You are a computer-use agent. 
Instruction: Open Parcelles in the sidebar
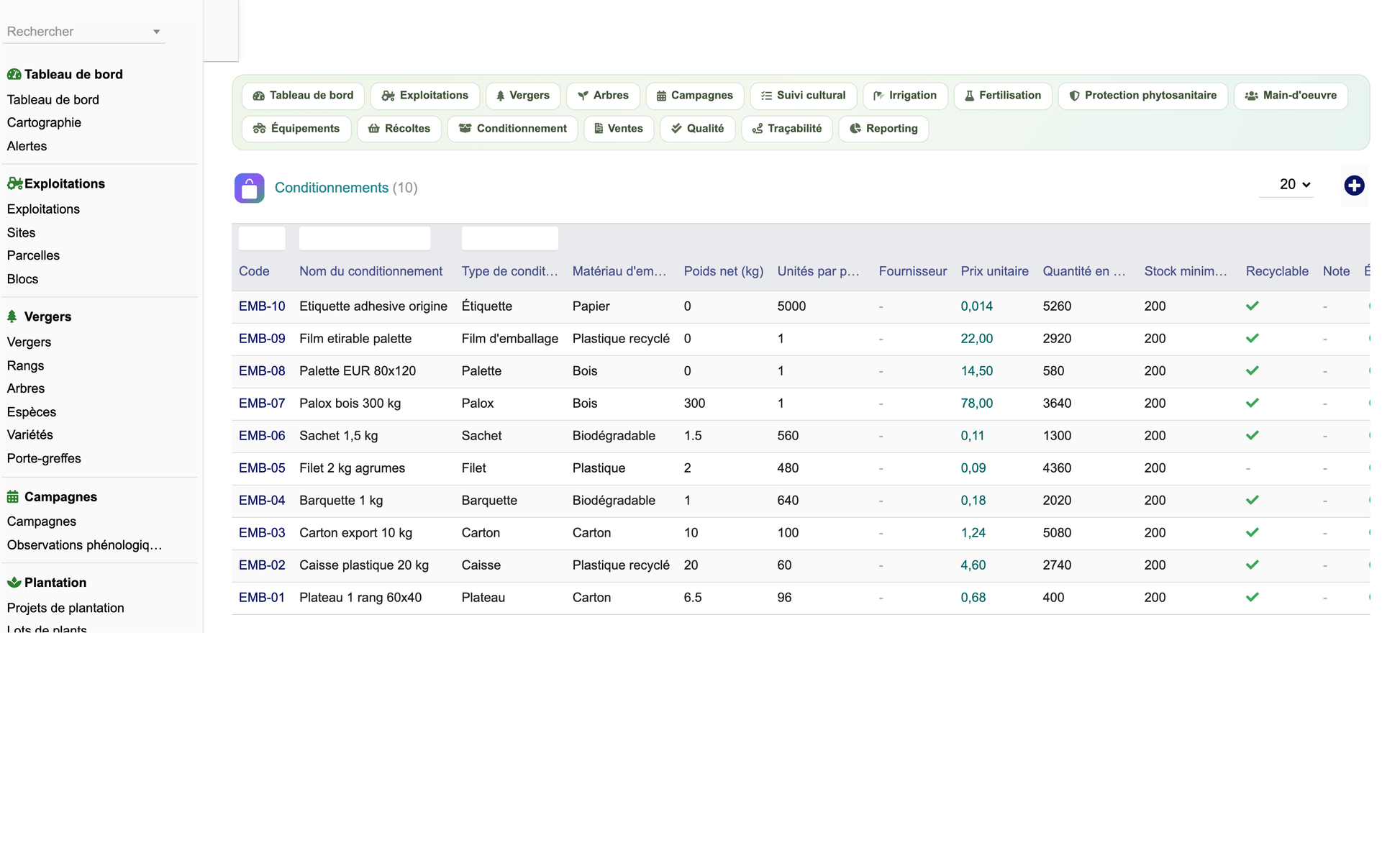tap(33, 255)
